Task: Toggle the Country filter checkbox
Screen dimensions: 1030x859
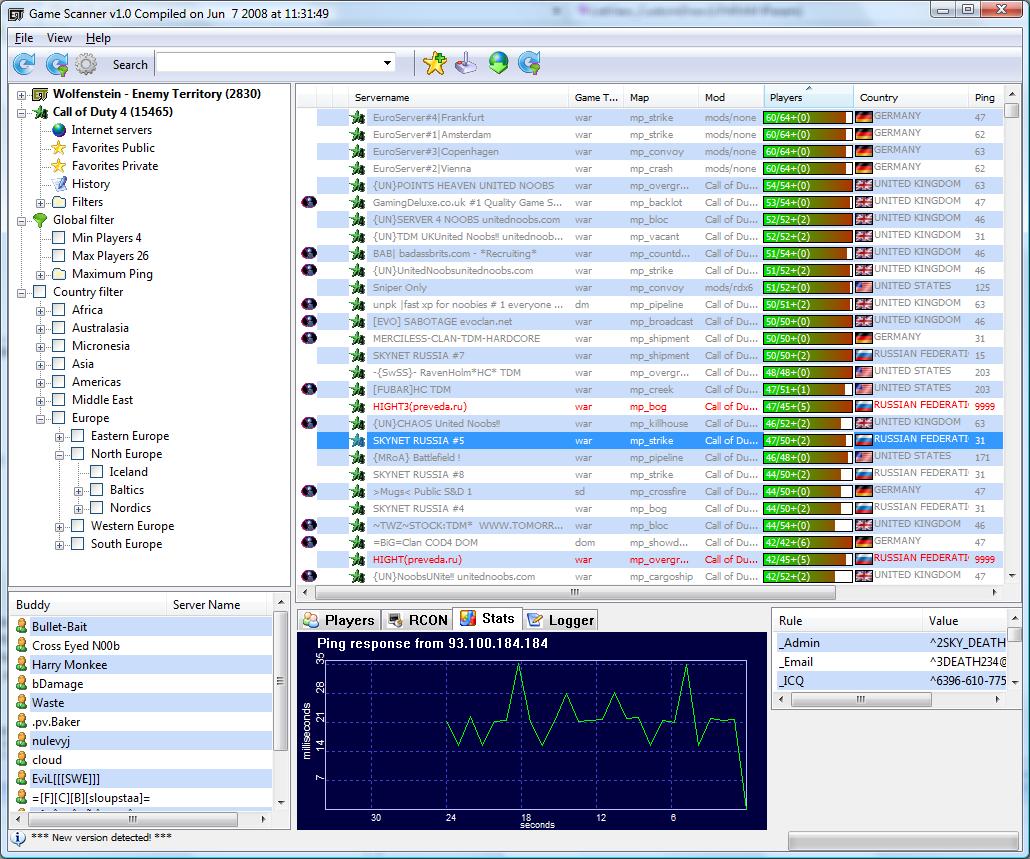Action: [39, 292]
